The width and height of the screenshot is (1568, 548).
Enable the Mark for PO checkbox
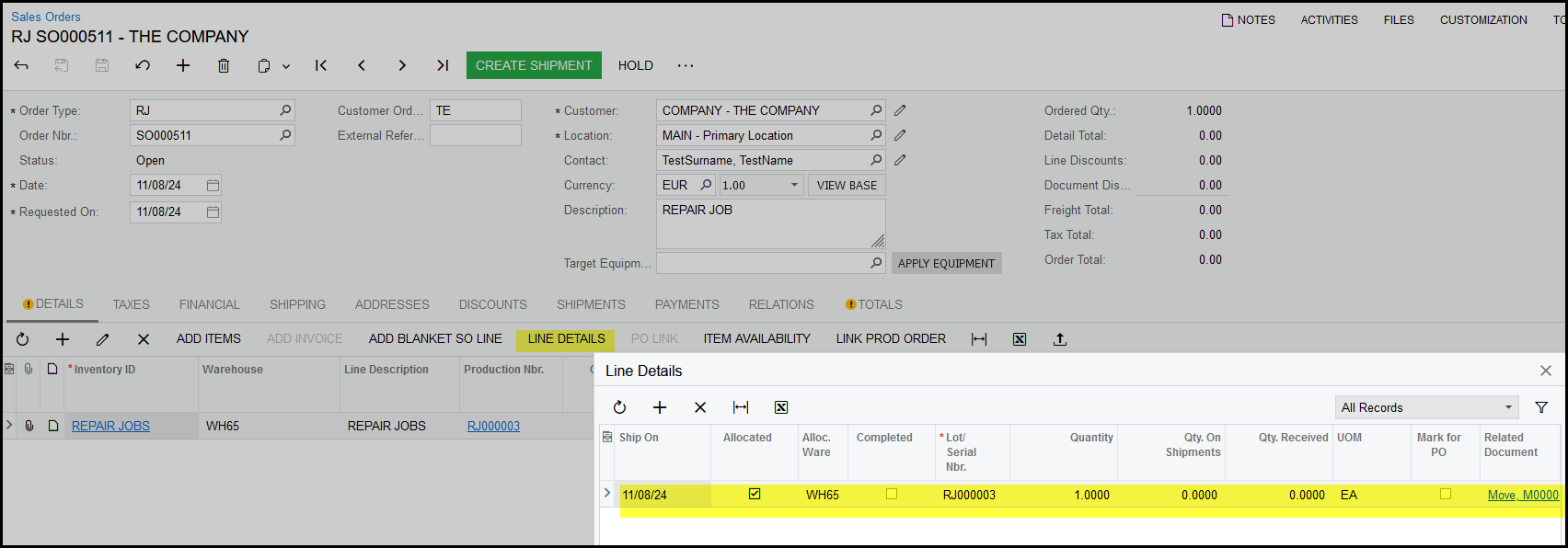(1446, 494)
